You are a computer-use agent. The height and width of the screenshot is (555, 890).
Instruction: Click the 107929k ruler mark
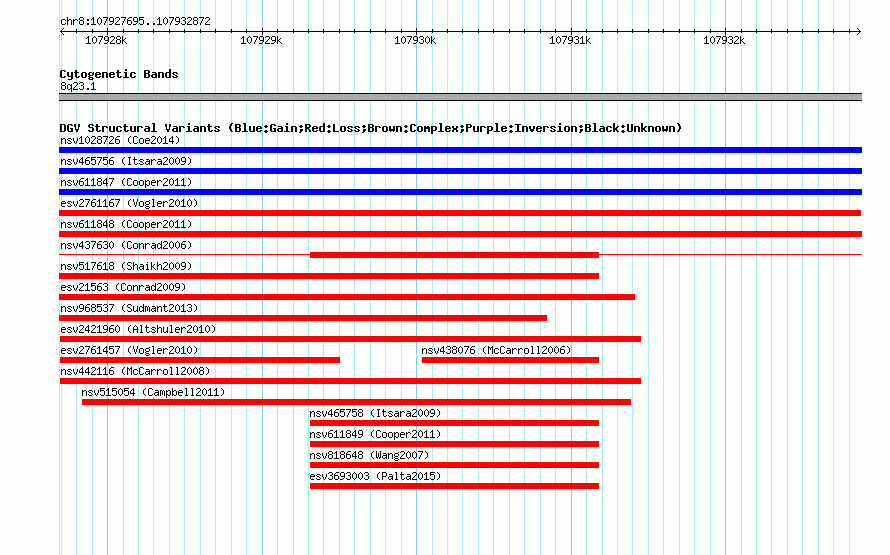[x=261, y=40]
